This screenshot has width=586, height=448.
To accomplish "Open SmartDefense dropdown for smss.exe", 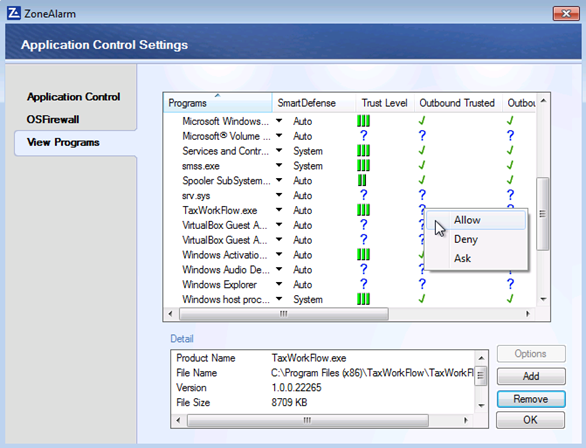I will pyautogui.click(x=279, y=165).
